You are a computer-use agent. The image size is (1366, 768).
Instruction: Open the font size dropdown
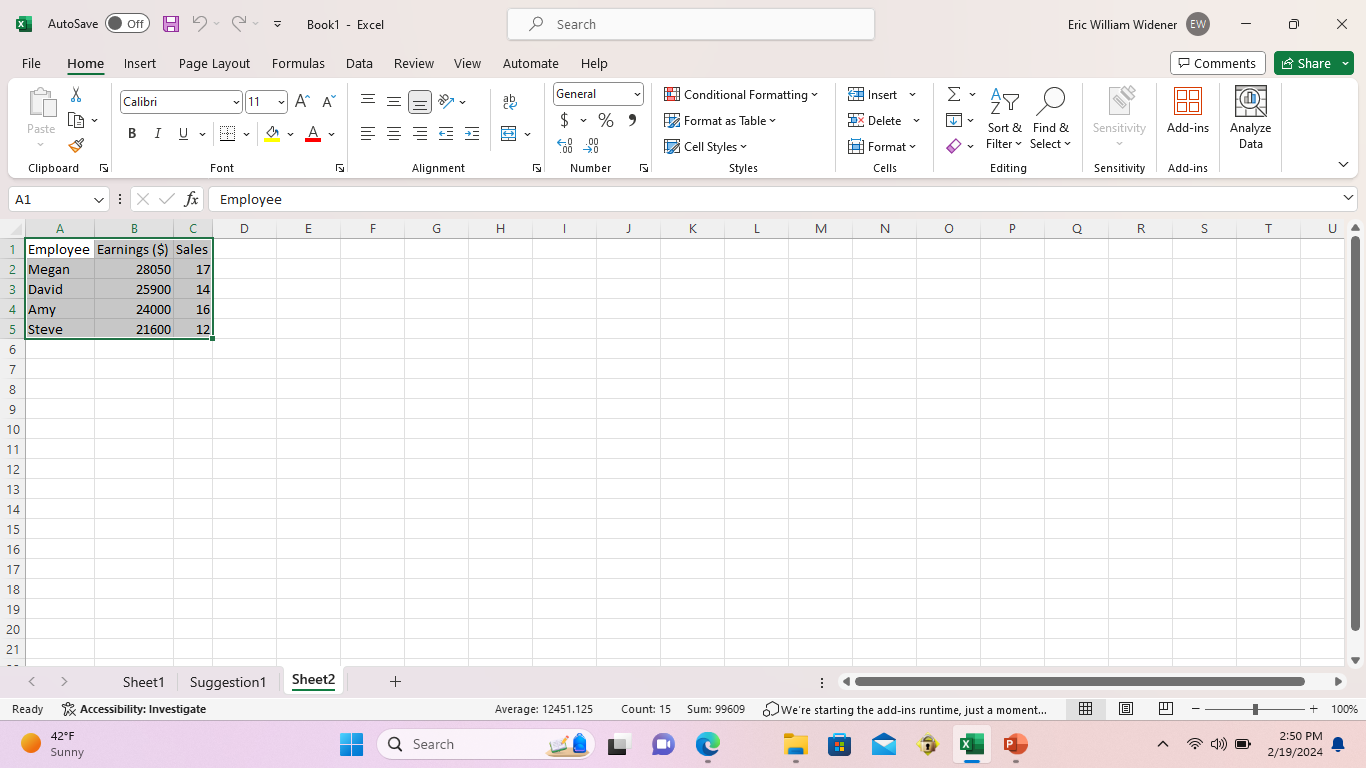281,102
